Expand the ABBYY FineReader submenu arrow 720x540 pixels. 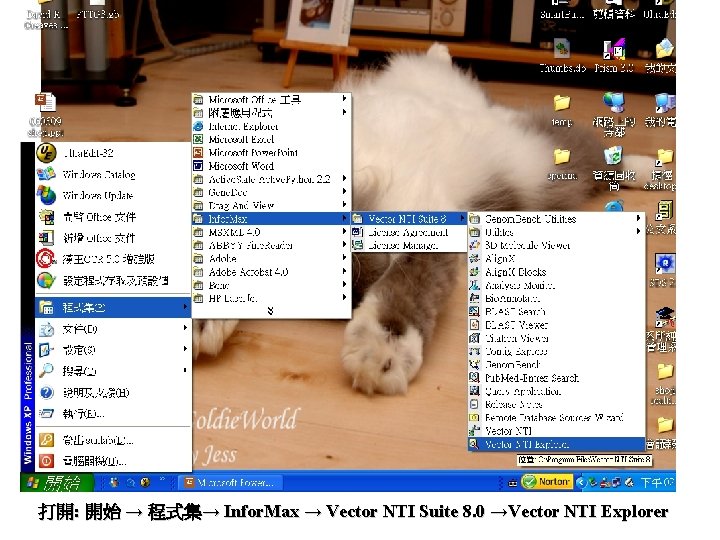coord(344,245)
